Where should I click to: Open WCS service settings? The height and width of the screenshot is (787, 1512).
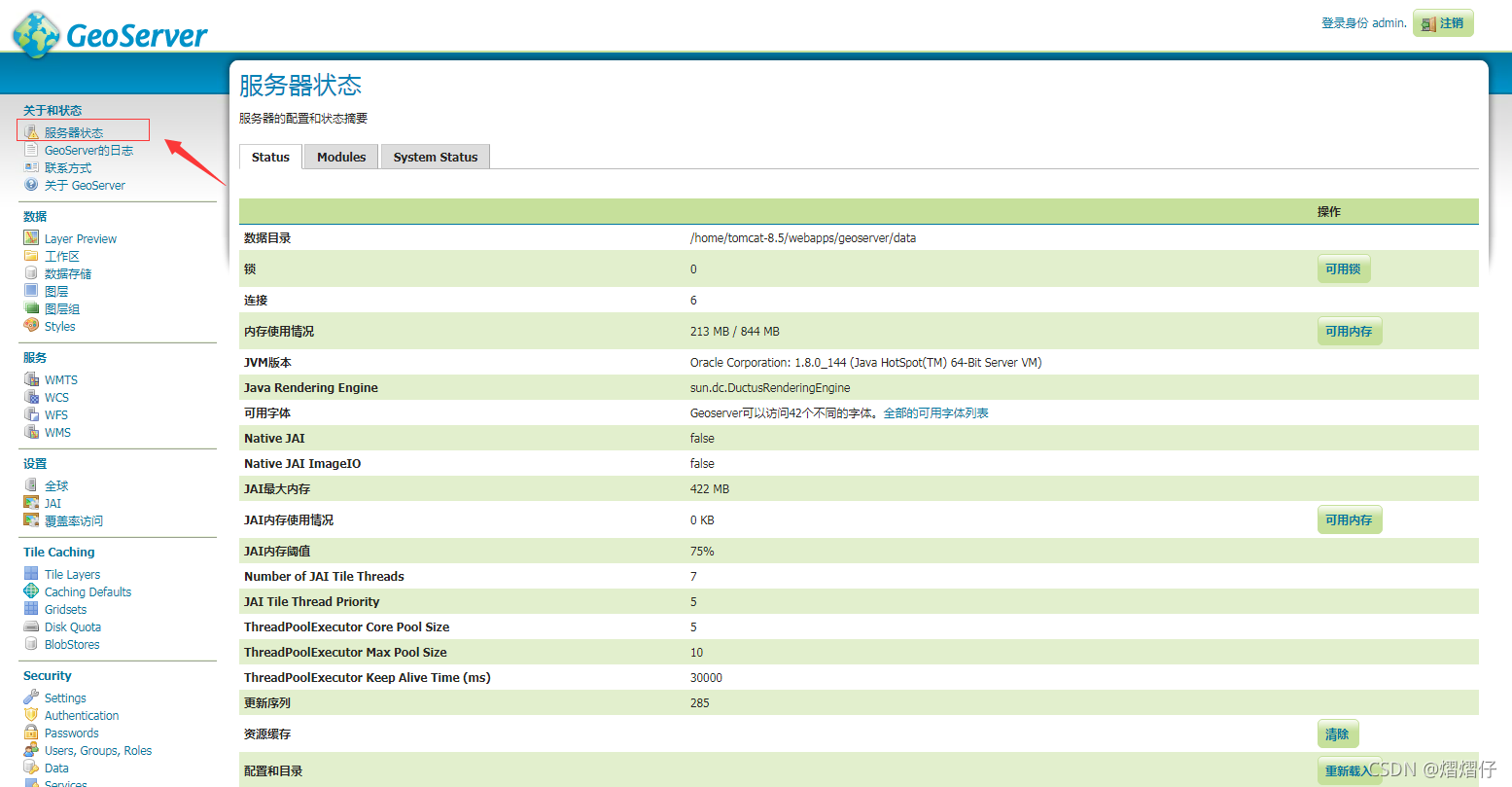pos(54,397)
